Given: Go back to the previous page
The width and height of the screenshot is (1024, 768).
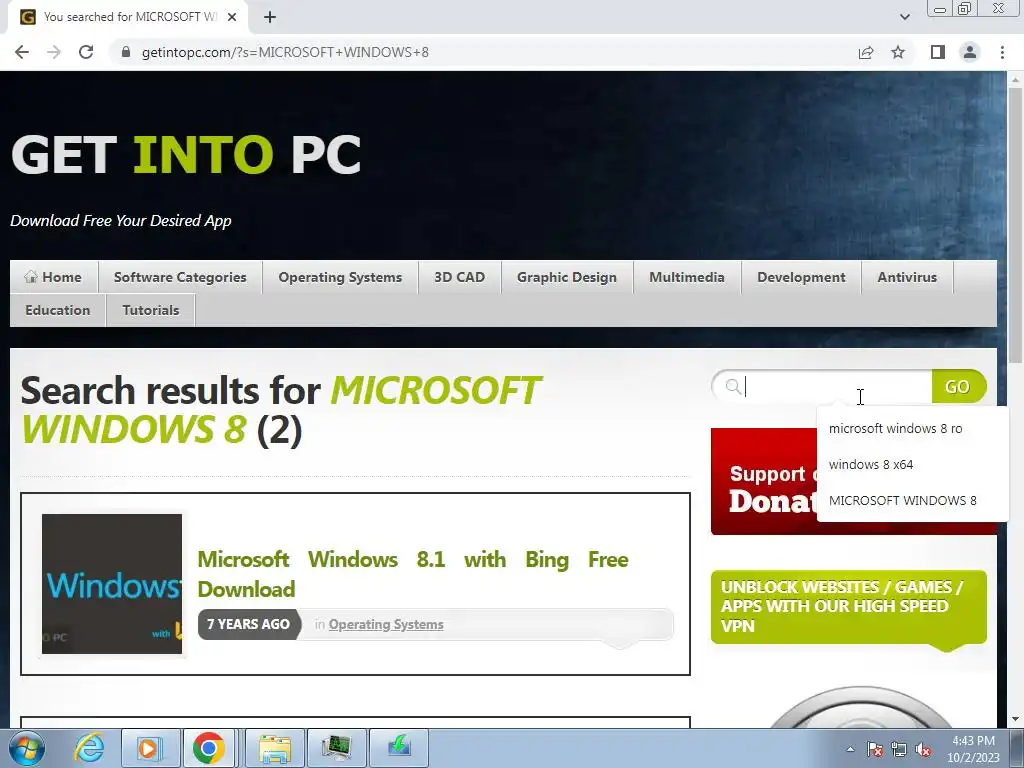Looking at the screenshot, I should [x=22, y=52].
